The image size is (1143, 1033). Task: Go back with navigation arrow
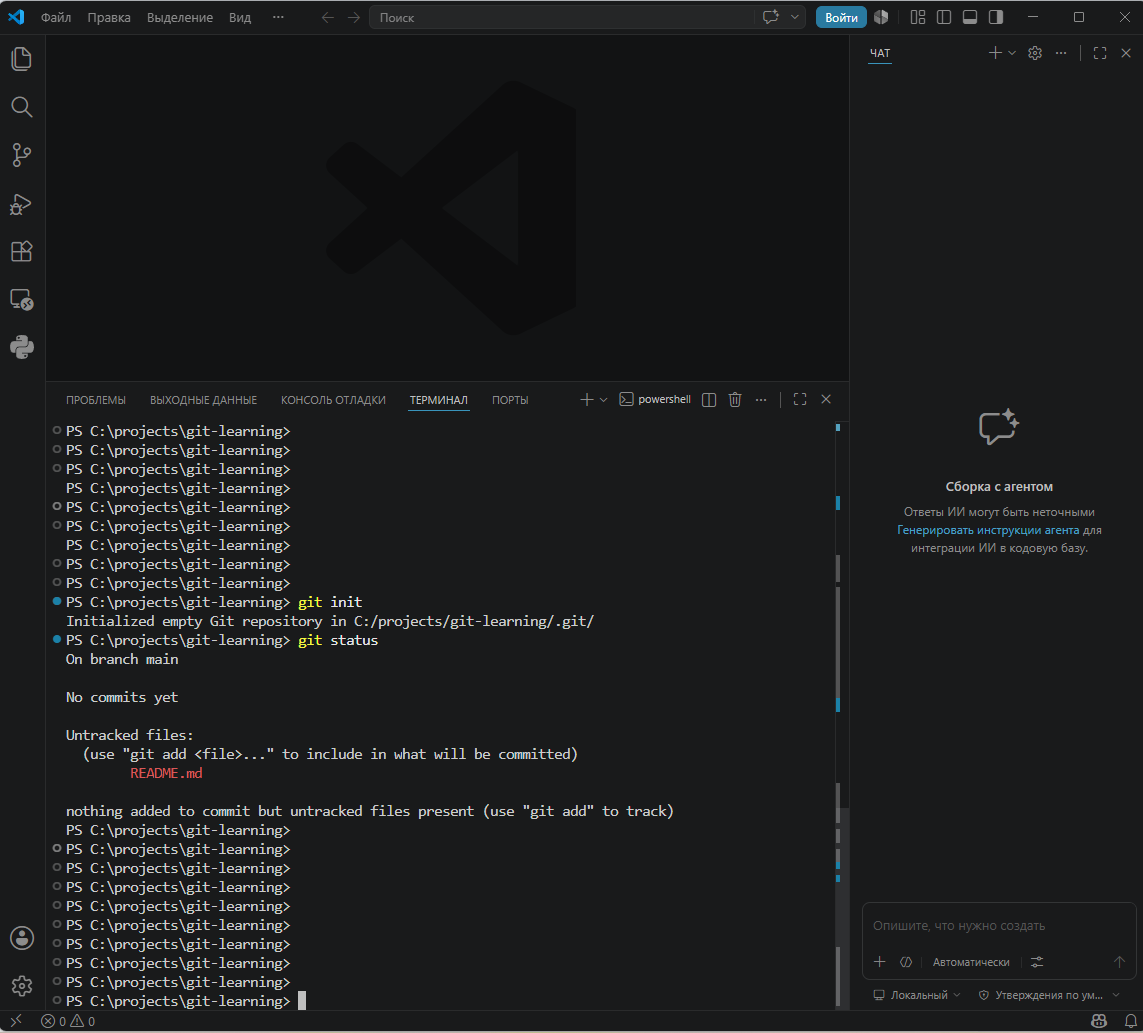(328, 17)
